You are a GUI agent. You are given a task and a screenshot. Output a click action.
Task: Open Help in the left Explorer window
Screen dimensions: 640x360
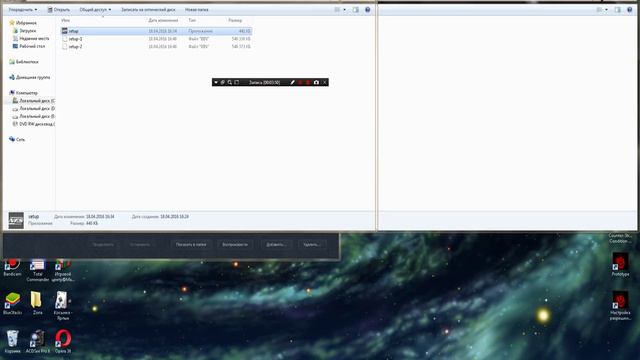367,9
